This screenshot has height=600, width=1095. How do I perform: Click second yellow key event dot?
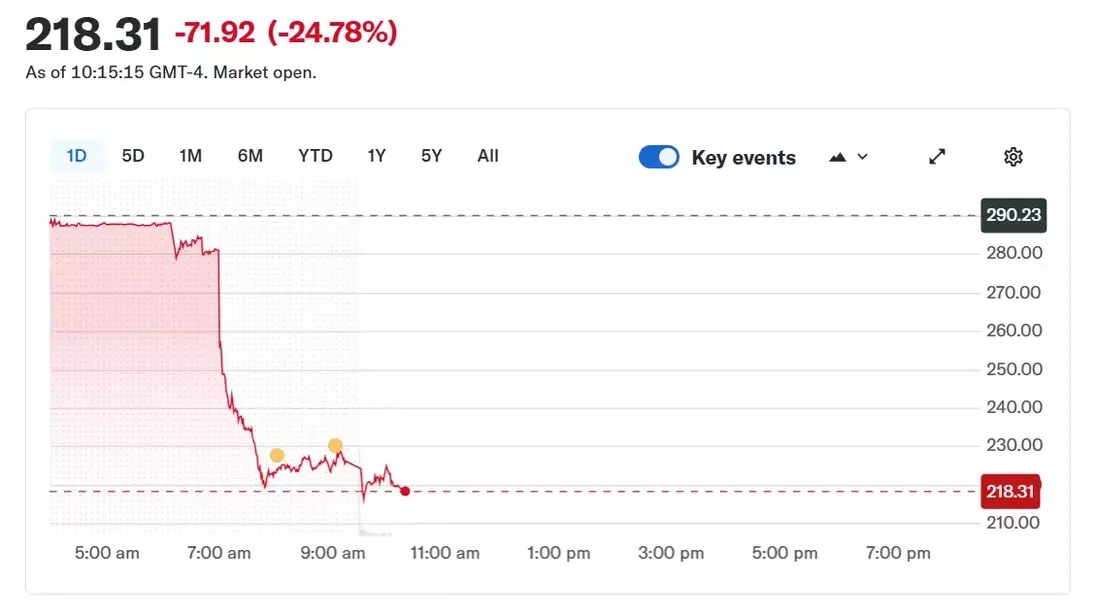[x=335, y=446]
